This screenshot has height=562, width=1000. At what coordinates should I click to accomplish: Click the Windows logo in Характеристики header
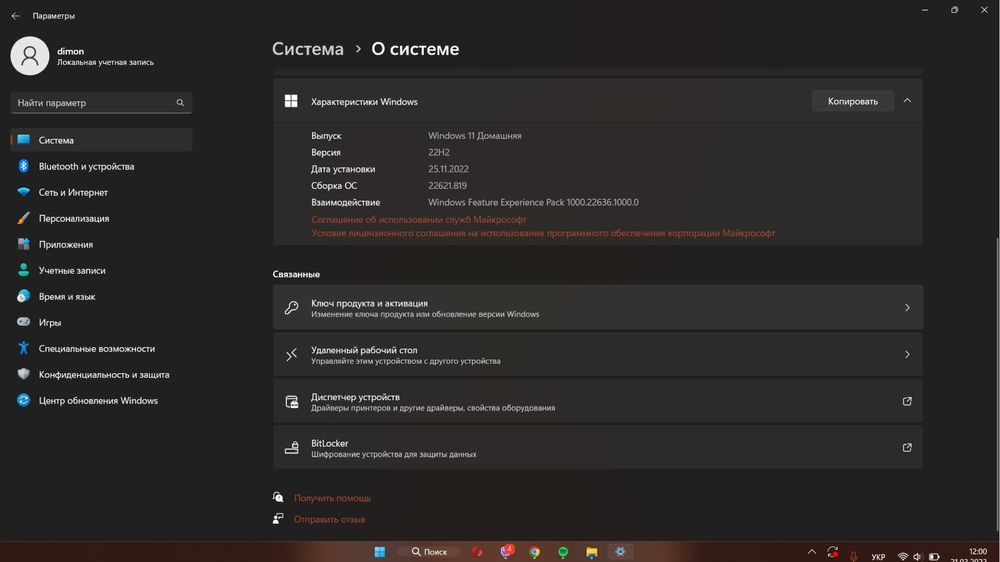tap(291, 101)
